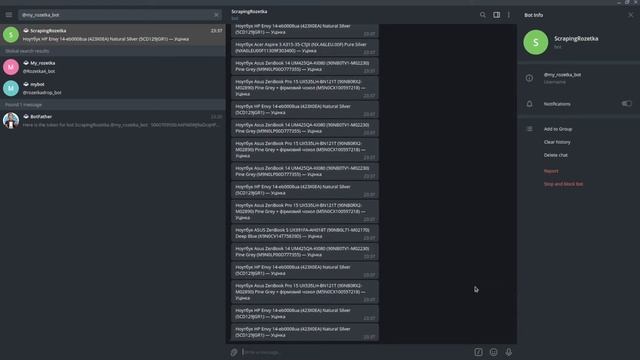Open bot commands slash icon
This screenshot has width=640, height=360.
click(x=478, y=352)
